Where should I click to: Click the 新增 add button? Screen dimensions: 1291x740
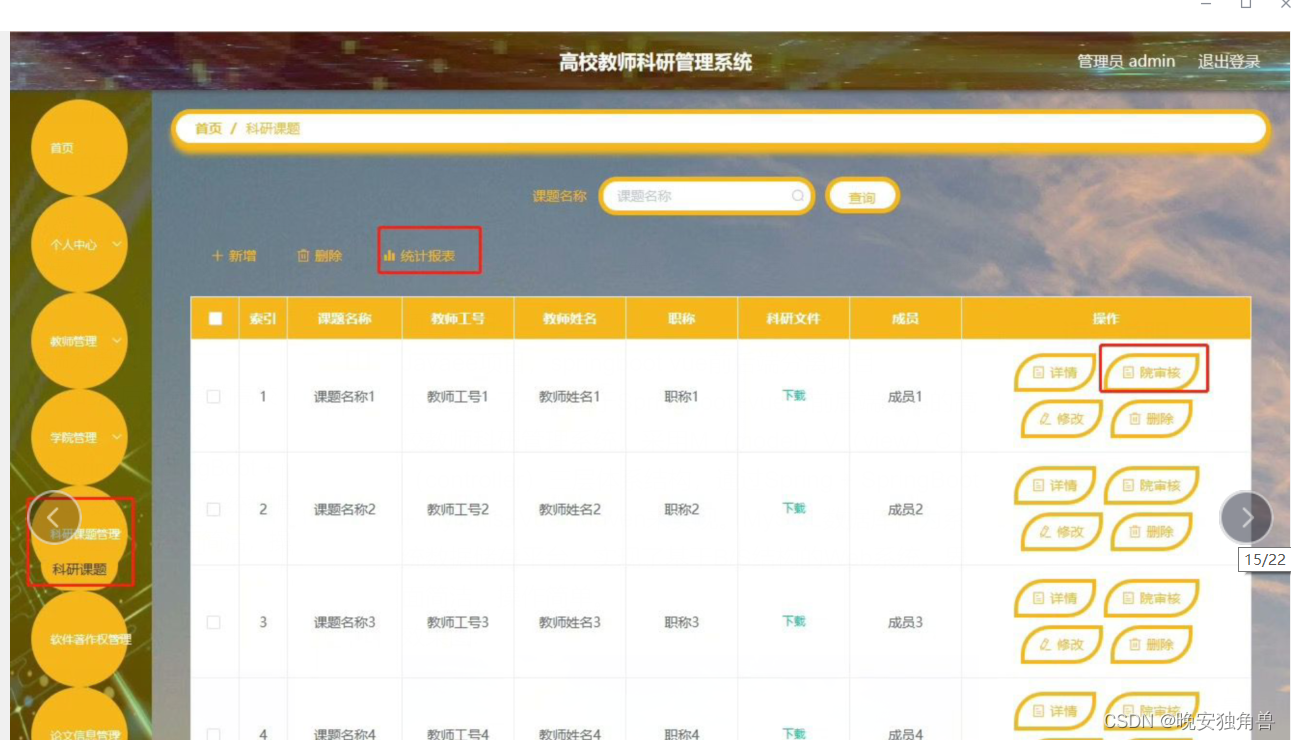click(234, 256)
